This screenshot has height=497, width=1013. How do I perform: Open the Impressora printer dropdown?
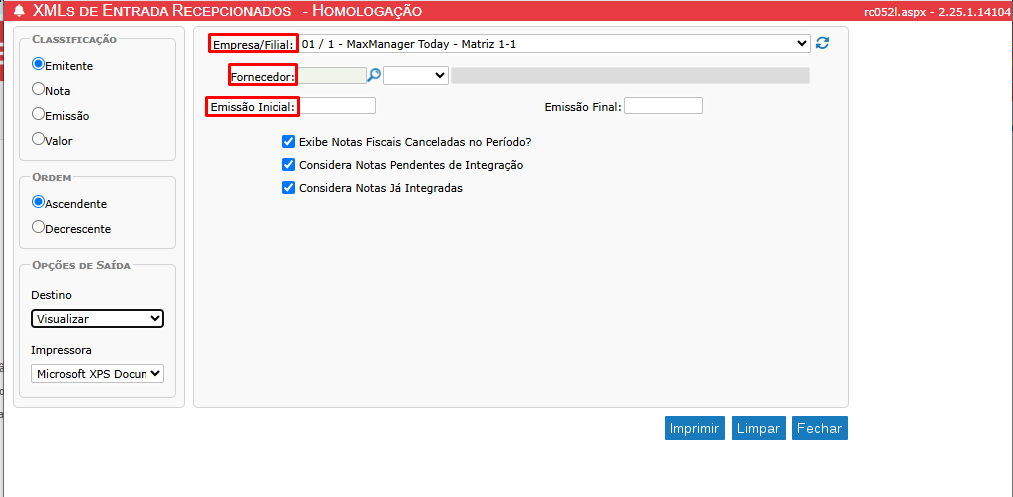(x=97, y=373)
